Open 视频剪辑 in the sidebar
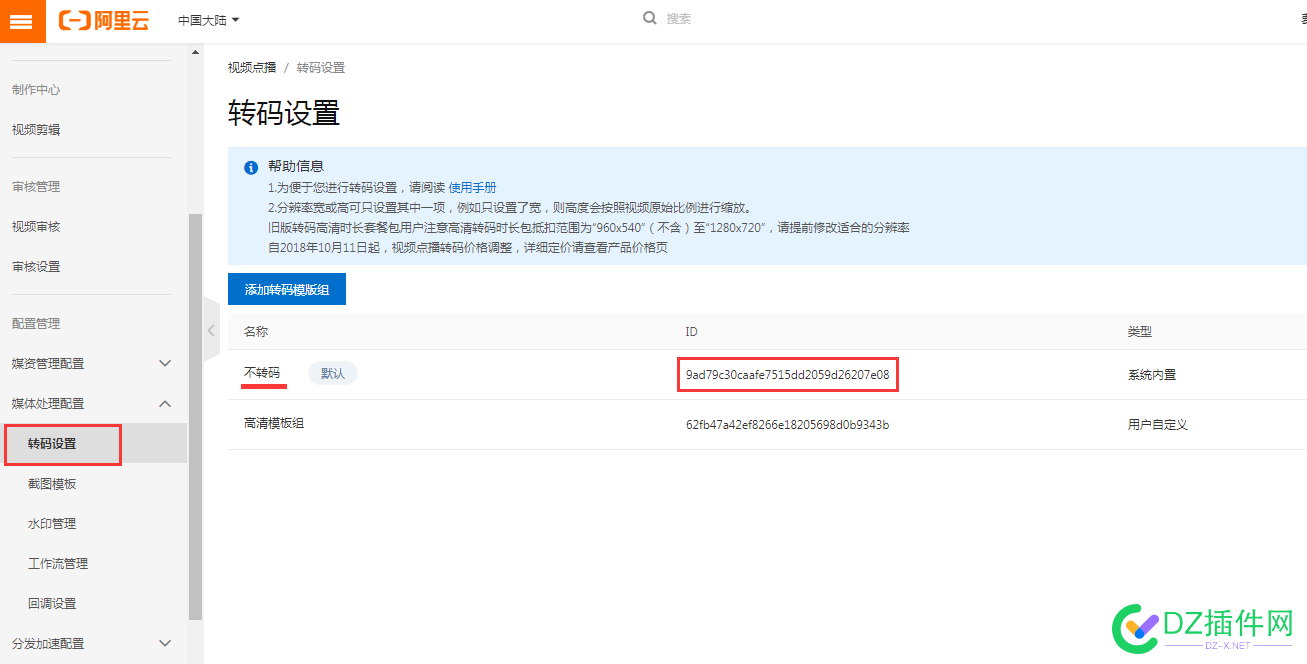The image size is (1307, 664). (36, 130)
